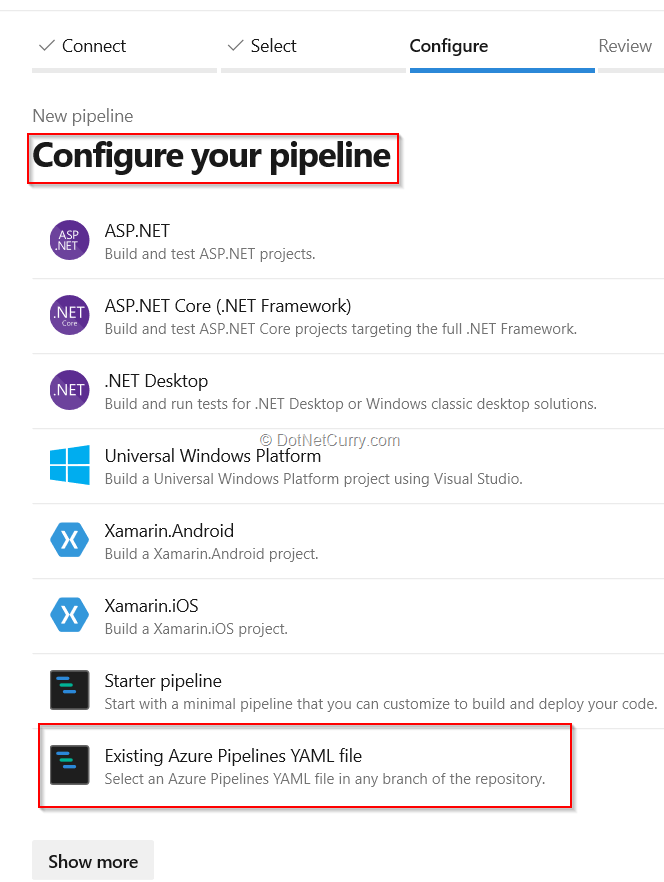Jump to the Review step
The width and height of the screenshot is (664, 882).
tap(625, 46)
